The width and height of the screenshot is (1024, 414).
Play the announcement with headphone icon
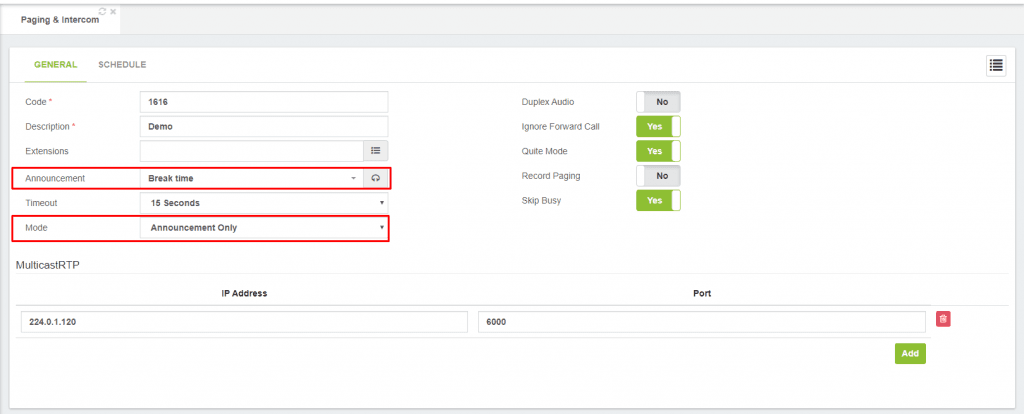pos(376,178)
